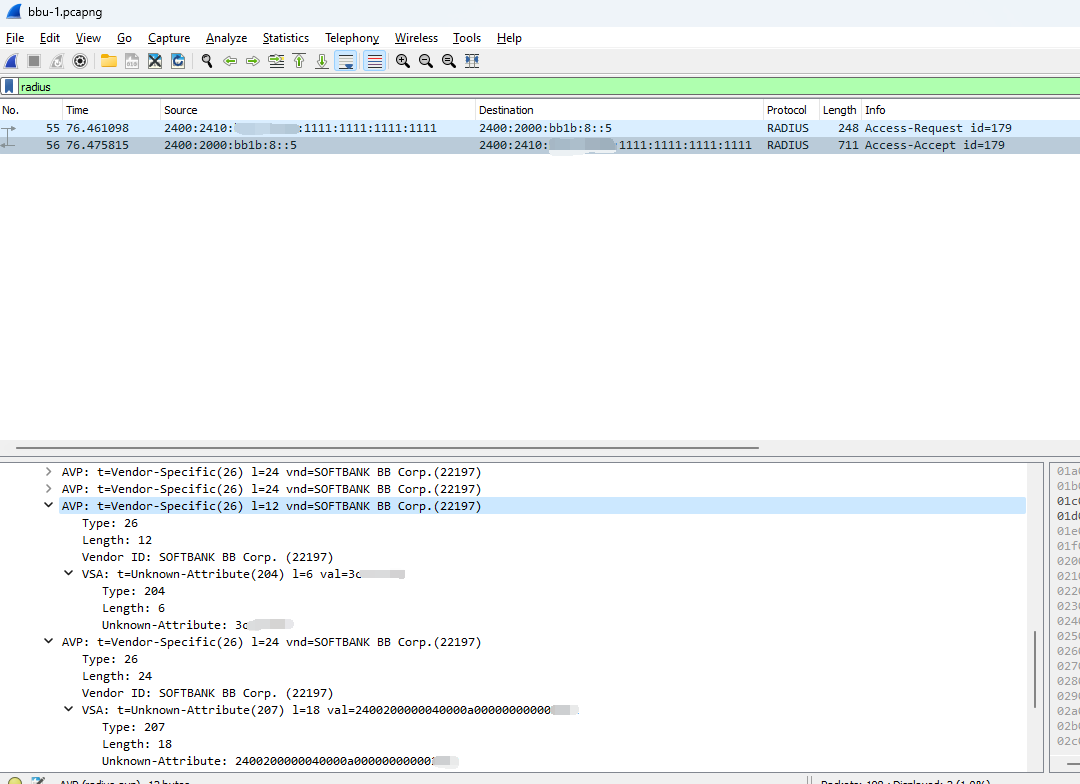Sort by the Time column header
Viewport: 1080px width, 784px height.
point(112,110)
